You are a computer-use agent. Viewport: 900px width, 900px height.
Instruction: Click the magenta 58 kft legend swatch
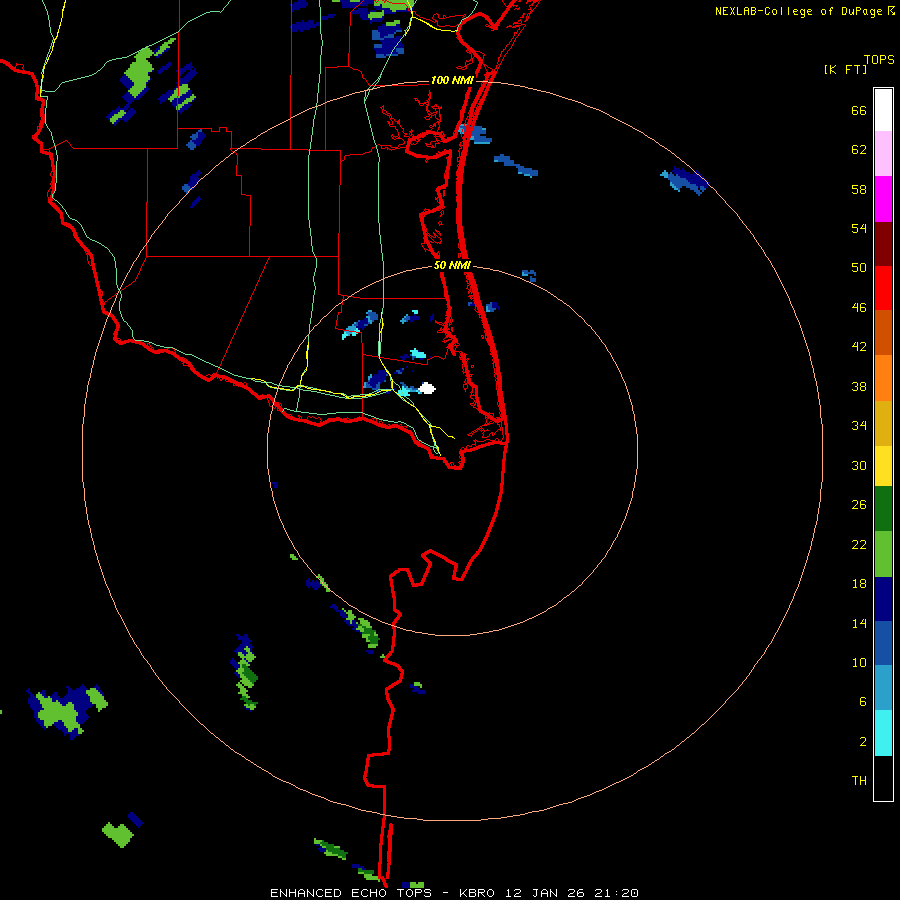pyautogui.click(x=883, y=199)
